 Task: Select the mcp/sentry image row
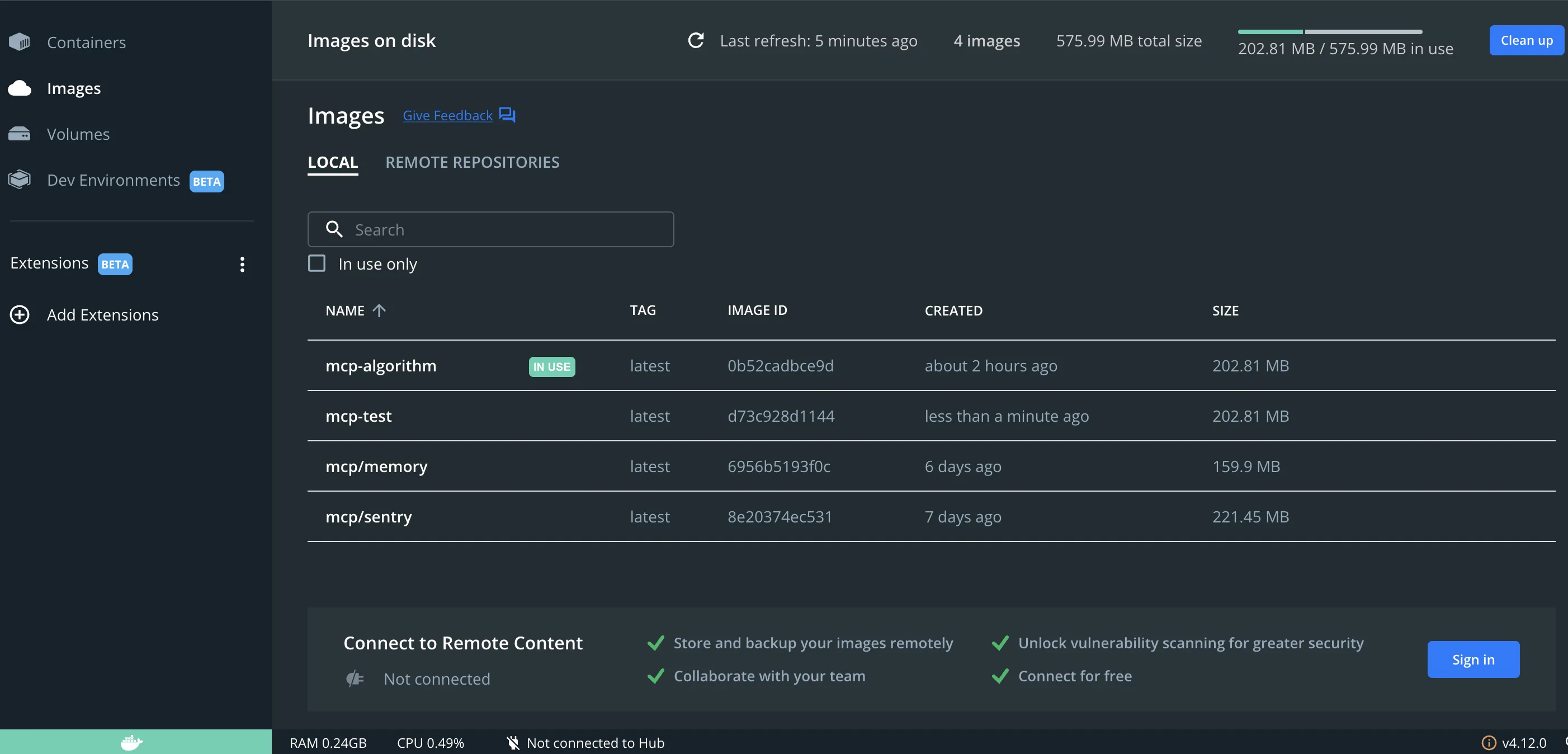click(931, 516)
